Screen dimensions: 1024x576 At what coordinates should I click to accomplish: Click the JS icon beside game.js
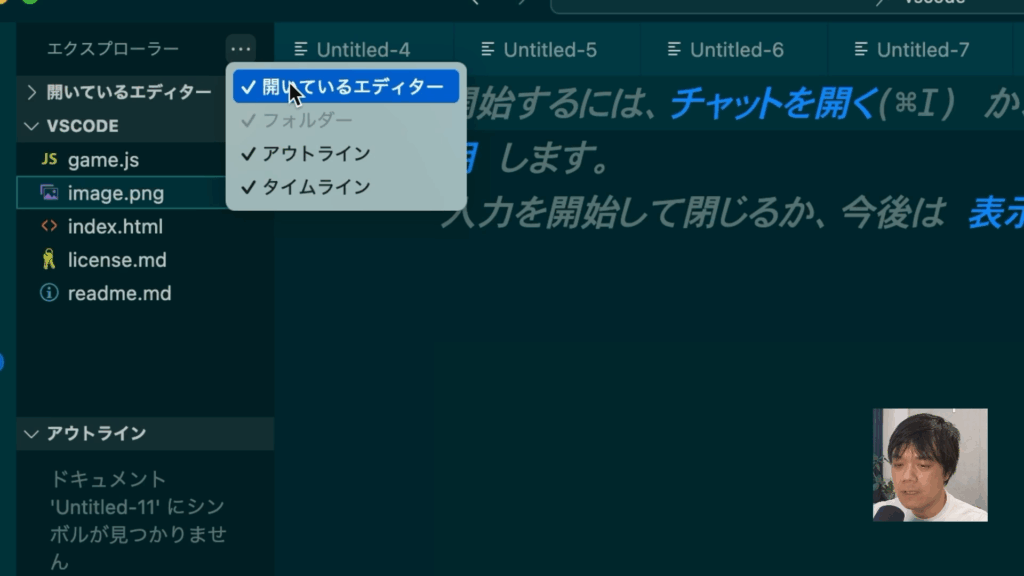48,160
